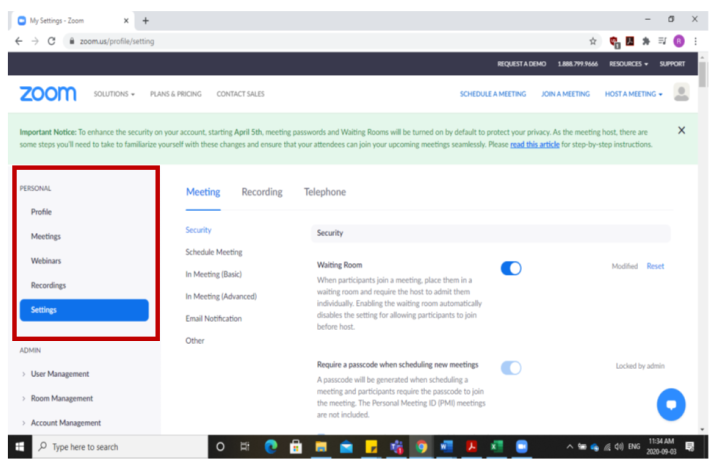717x465 pixels.
Task: Open the Windows Start menu
Action: (18, 447)
